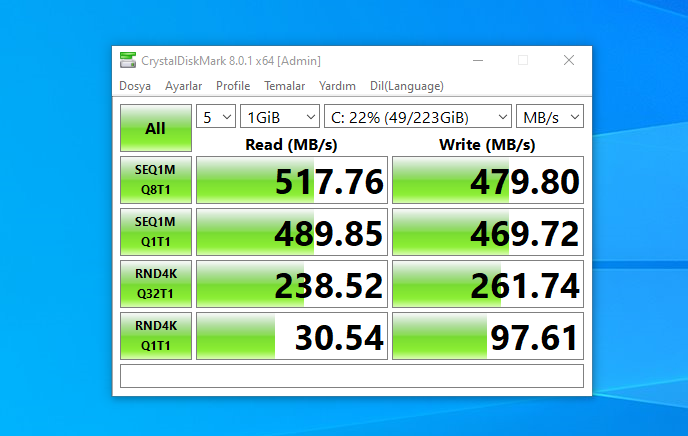Screen dimensions: 688x436
Task: Click the Write (MB/s) column header
Action: [x=487, y=144]
